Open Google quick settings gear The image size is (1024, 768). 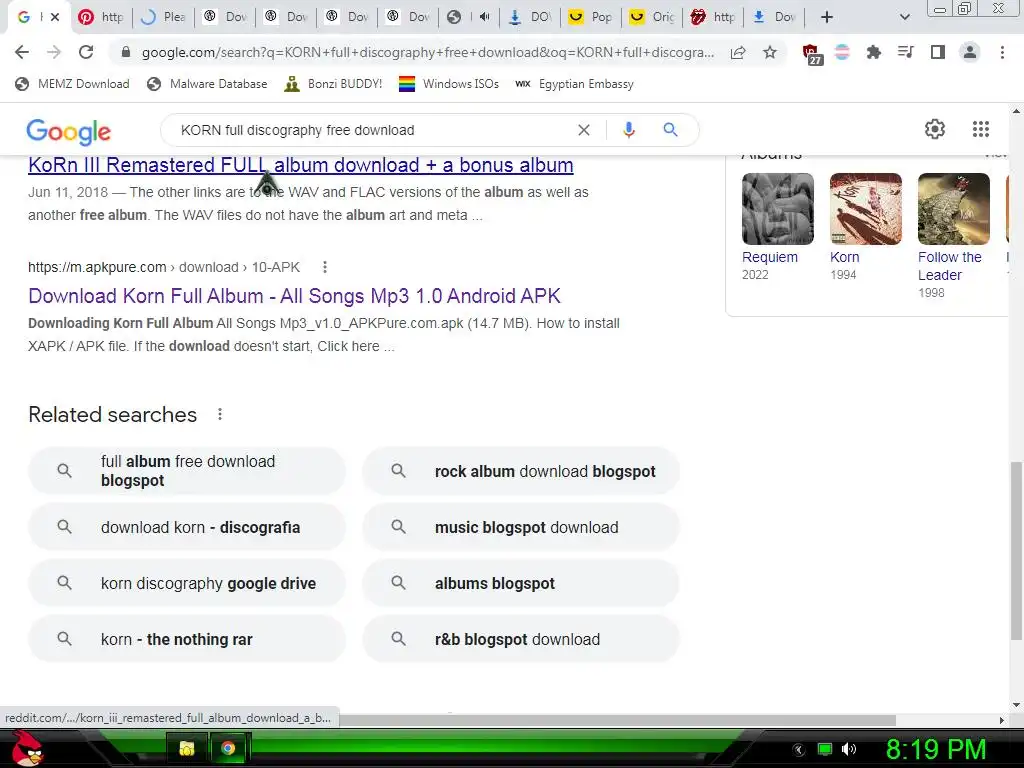coord(935,129)
